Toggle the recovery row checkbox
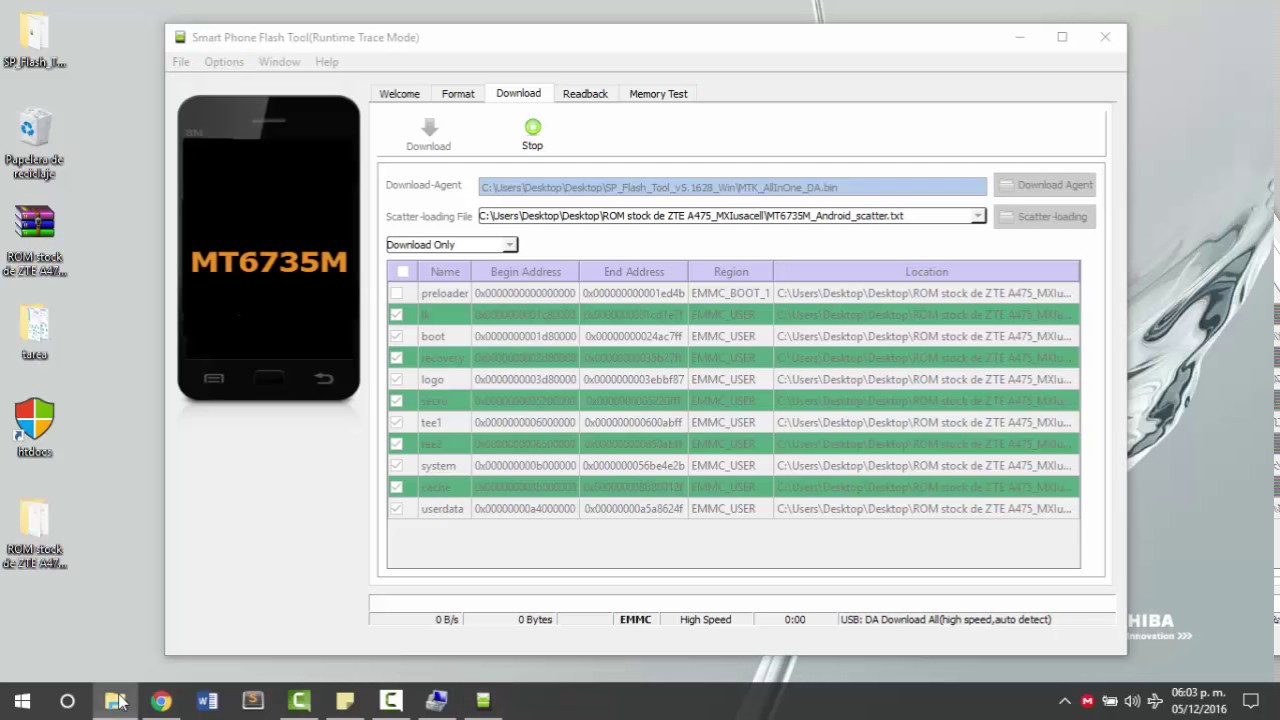Viewport: 1280px width, 720px height. click(x=397, y=358)
